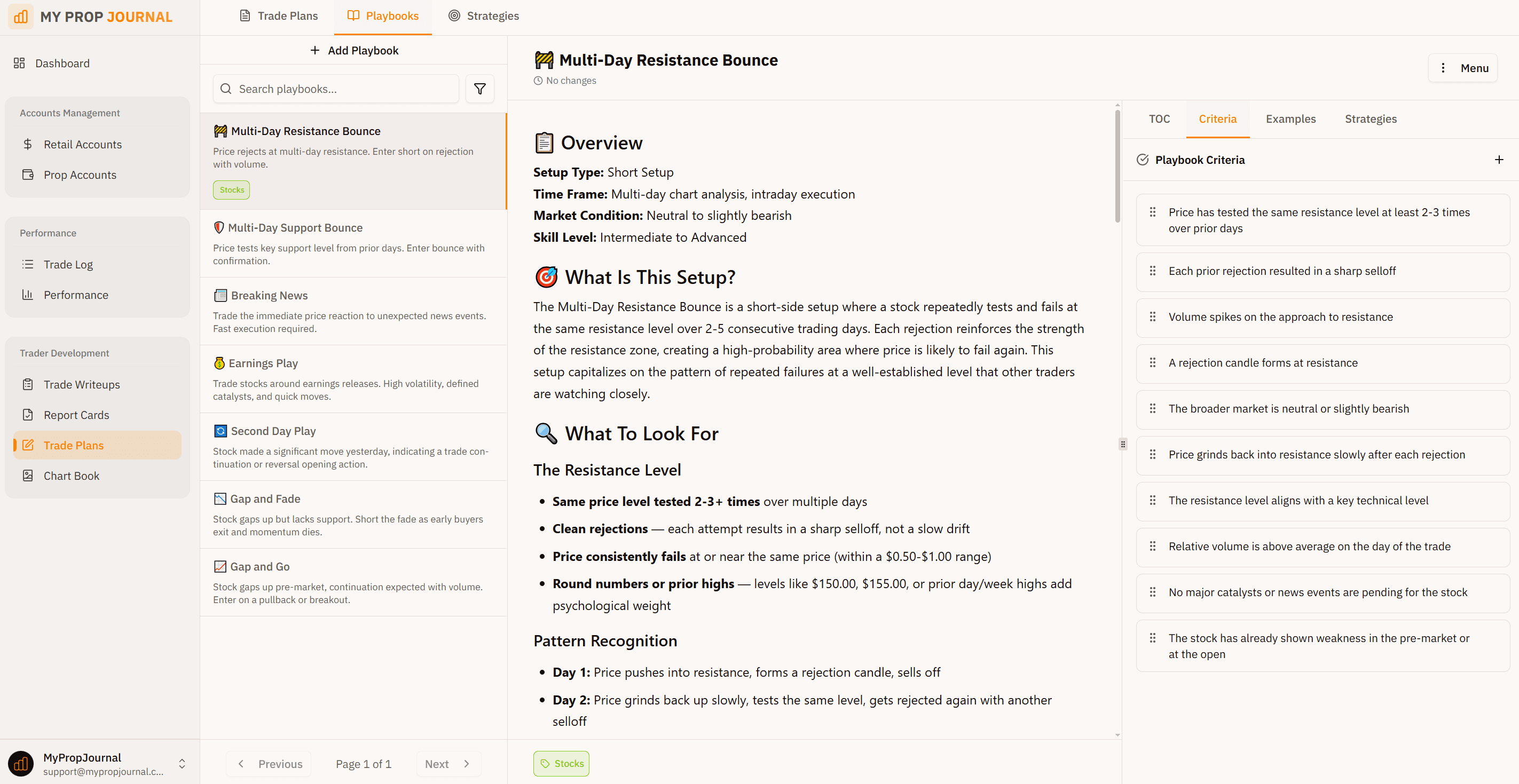Grab handle for 'pre-market' weakness criterion
This screenshot has width=1519, height=784.
pos(1152,638)
